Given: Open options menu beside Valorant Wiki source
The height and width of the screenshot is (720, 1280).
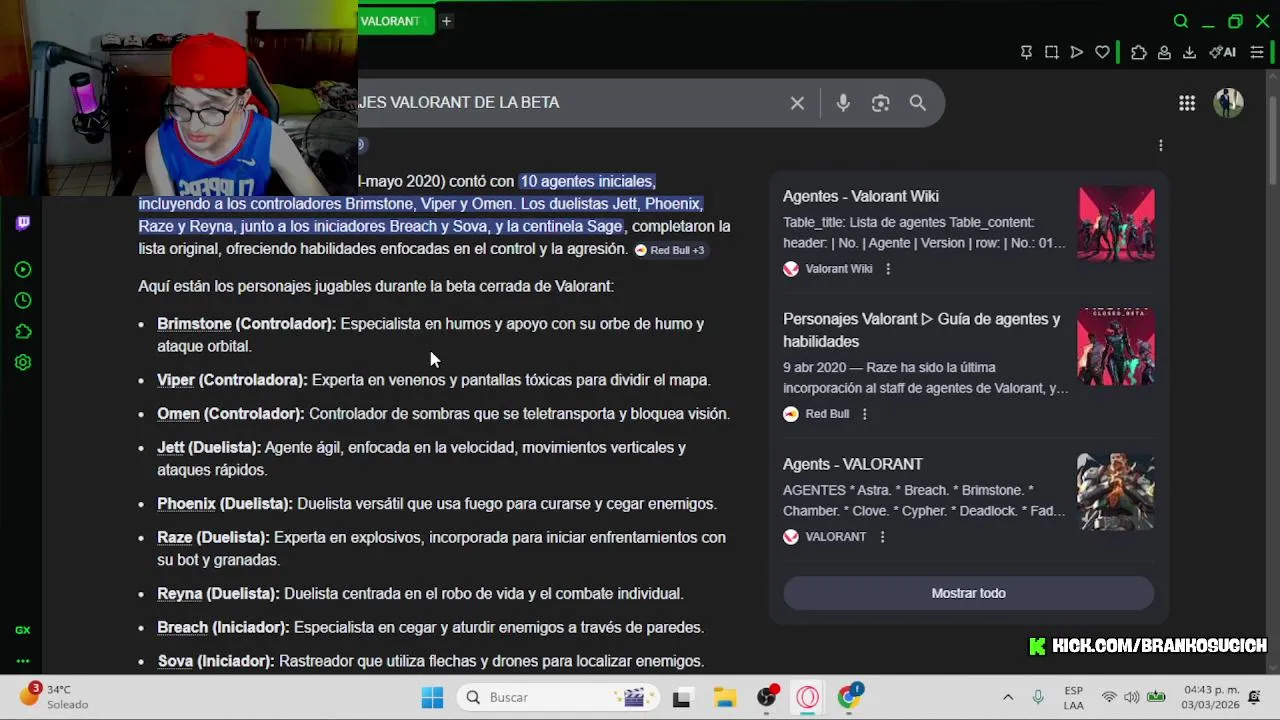Looking at the screenshot, I should point(887,269).
